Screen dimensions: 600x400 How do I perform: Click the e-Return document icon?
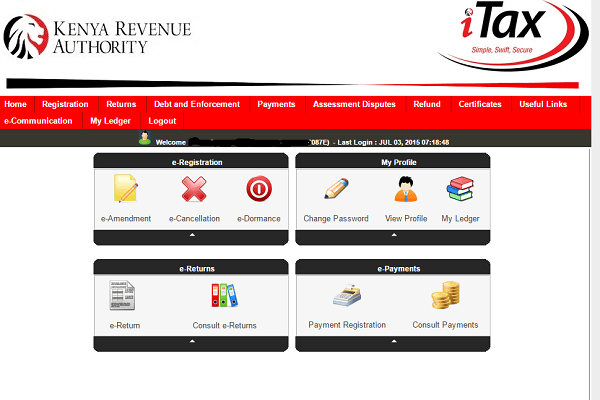pyautogui.click(x=122, y=295)
